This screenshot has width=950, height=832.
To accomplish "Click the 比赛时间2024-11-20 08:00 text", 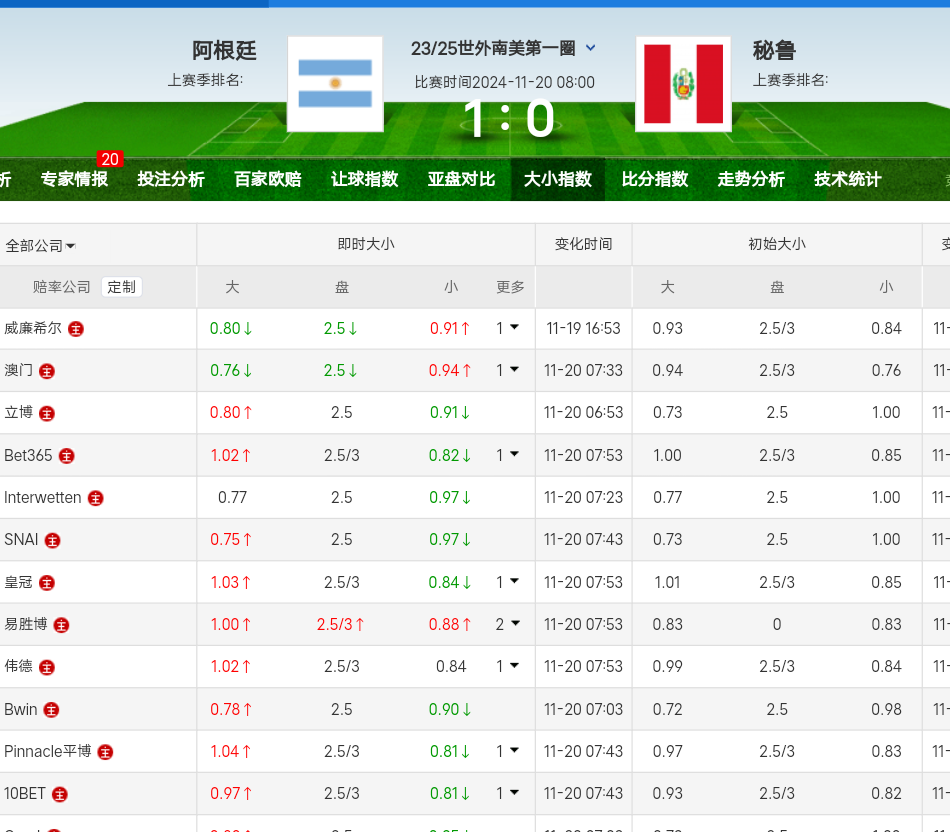I will (x=505, y=82).
